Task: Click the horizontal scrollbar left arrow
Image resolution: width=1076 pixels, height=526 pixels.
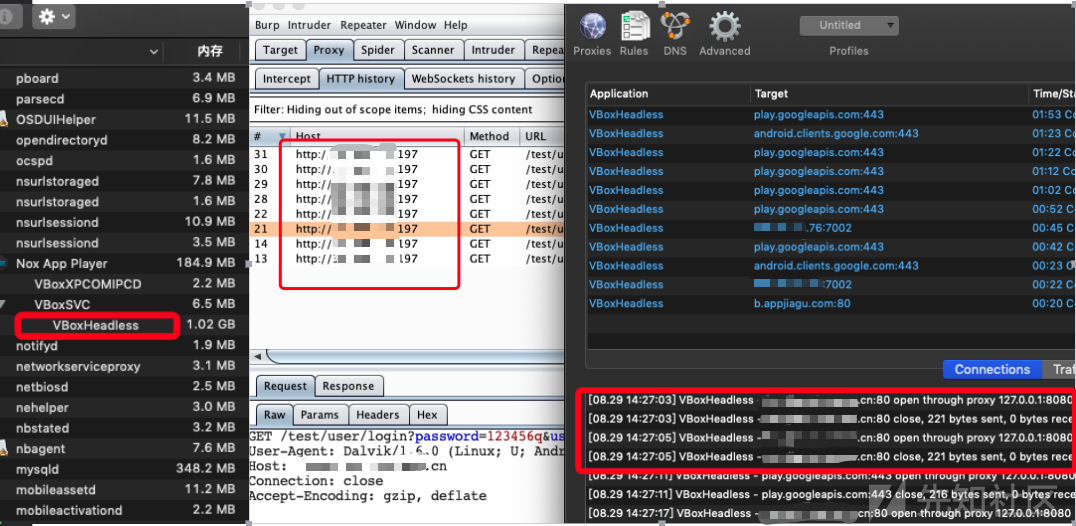Action: tap(257, 356)
